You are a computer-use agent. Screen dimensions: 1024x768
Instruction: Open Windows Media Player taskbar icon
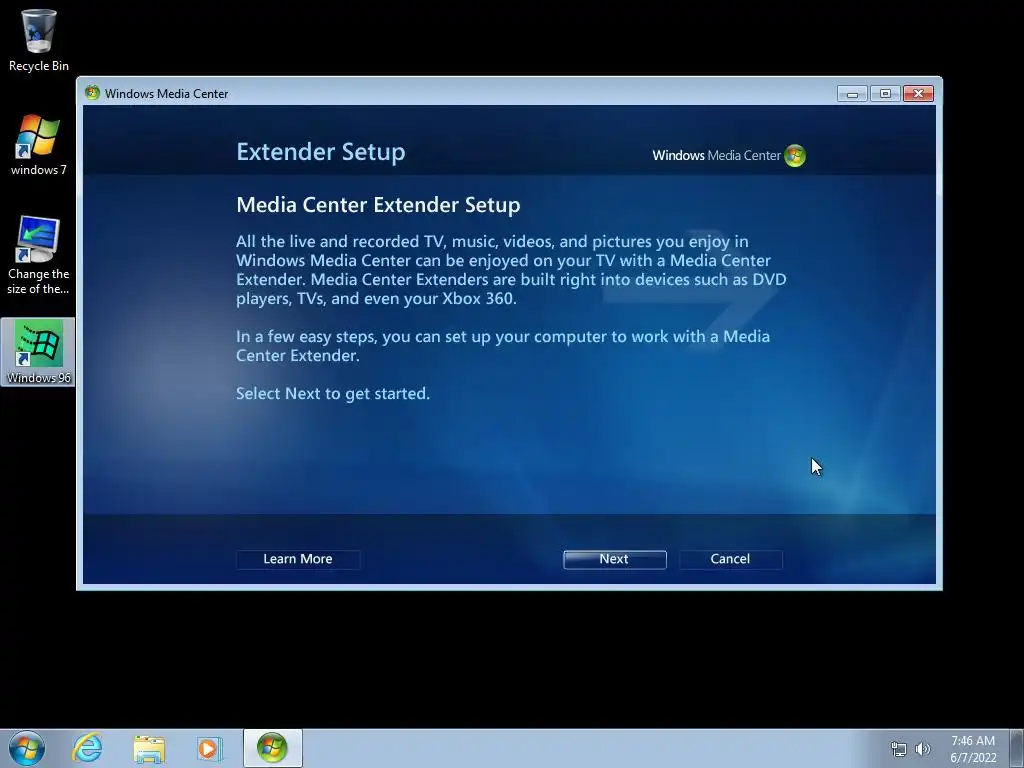[x=210, y=748]
